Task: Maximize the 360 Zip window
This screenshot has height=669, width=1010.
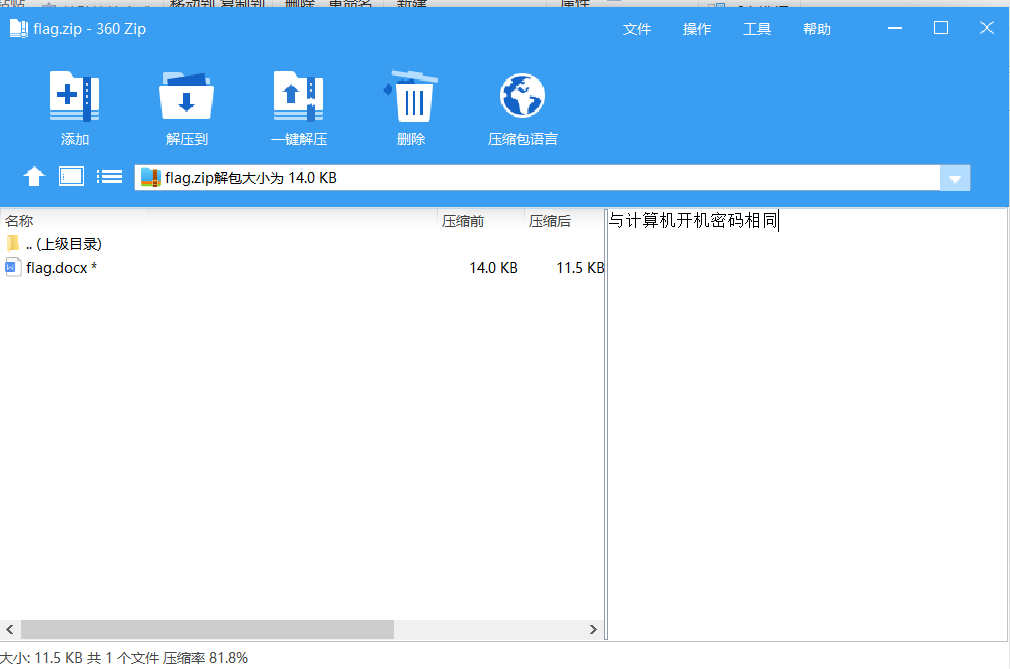Action: (940, 28)
